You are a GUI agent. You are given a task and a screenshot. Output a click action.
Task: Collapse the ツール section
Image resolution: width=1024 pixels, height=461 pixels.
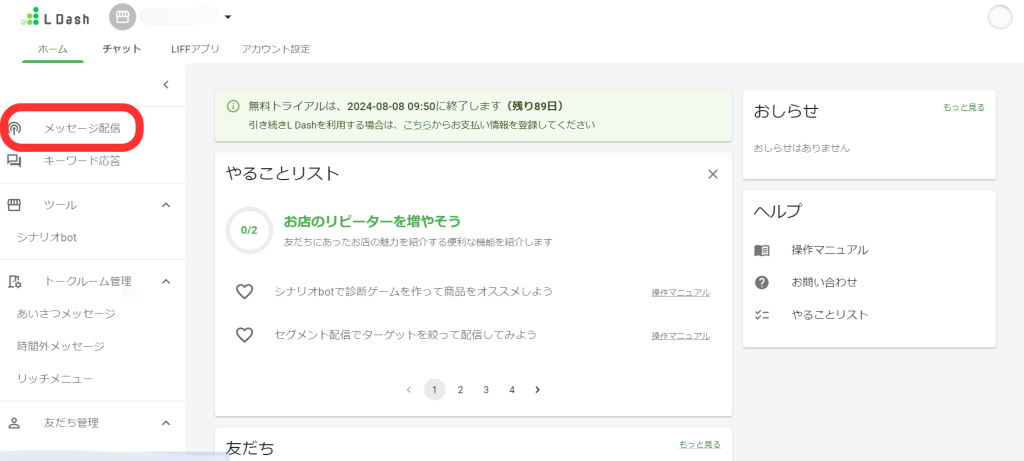[x=166, y=205]
